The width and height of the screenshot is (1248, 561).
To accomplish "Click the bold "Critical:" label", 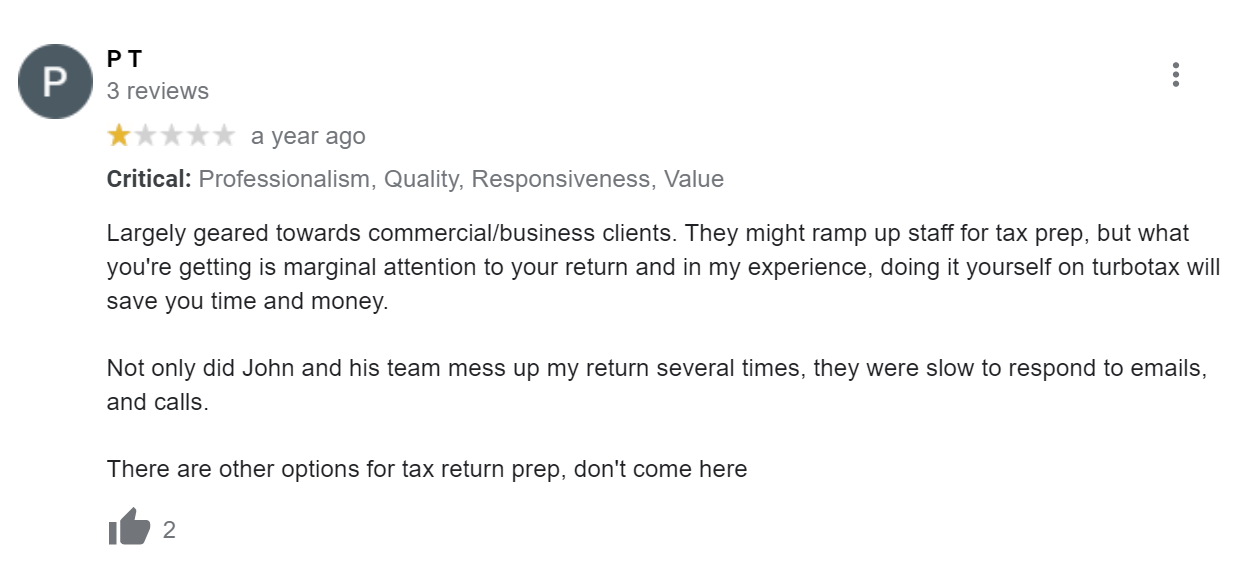I will pos(148,179).
